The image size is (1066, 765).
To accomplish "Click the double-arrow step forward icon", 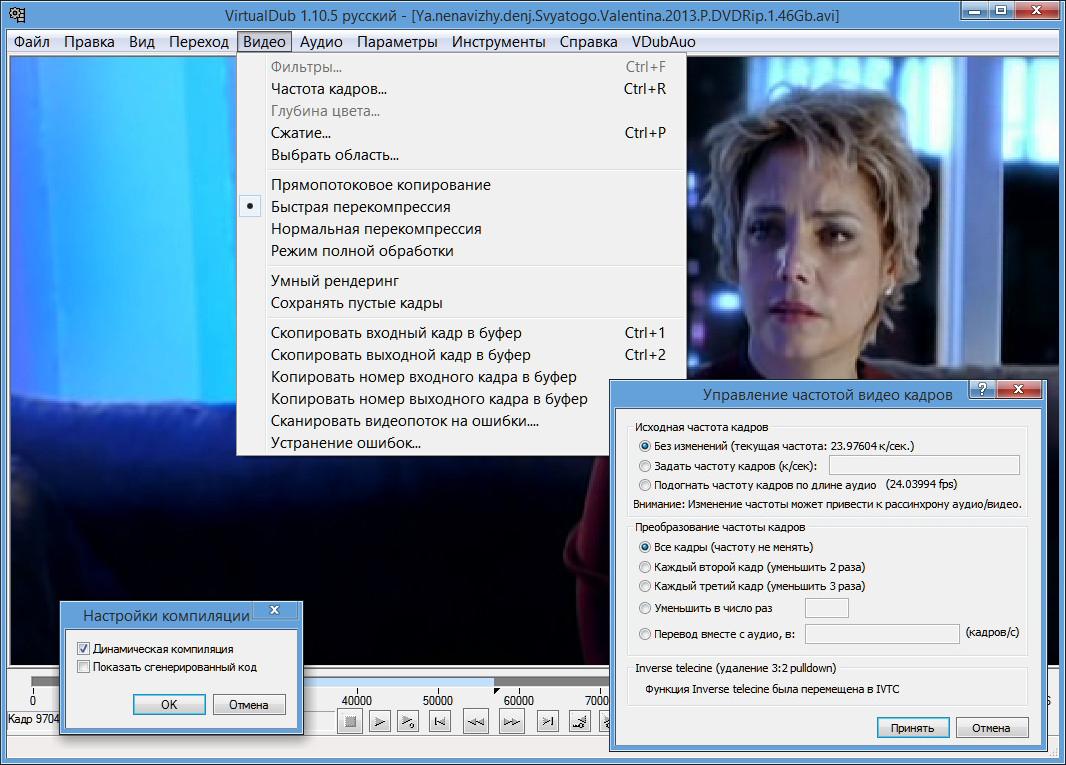I will (x=511, y=721).
